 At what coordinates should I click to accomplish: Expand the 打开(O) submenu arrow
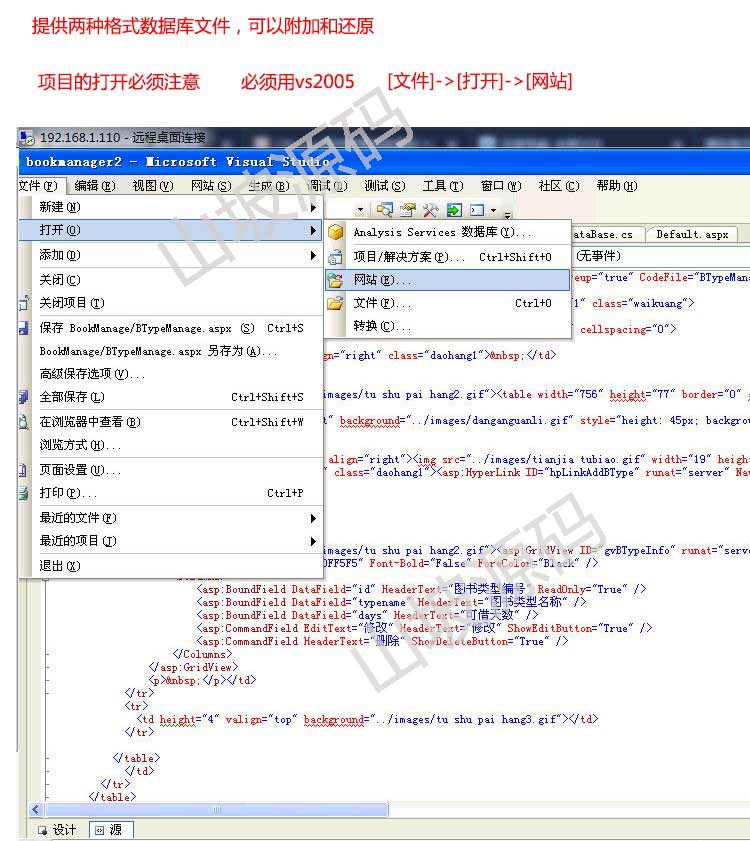[313, 231]
